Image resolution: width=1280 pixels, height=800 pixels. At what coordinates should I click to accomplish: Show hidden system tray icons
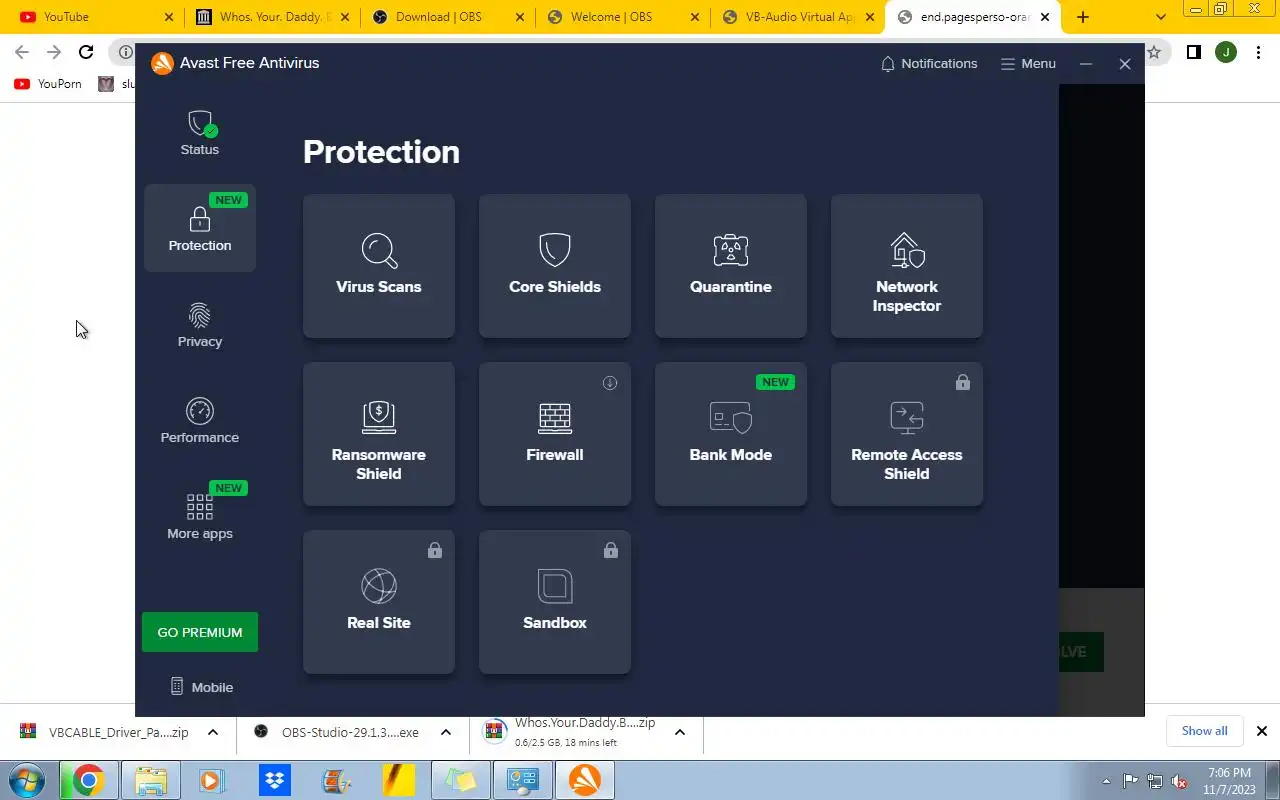pyautogui.click(x=1106, y=781)
